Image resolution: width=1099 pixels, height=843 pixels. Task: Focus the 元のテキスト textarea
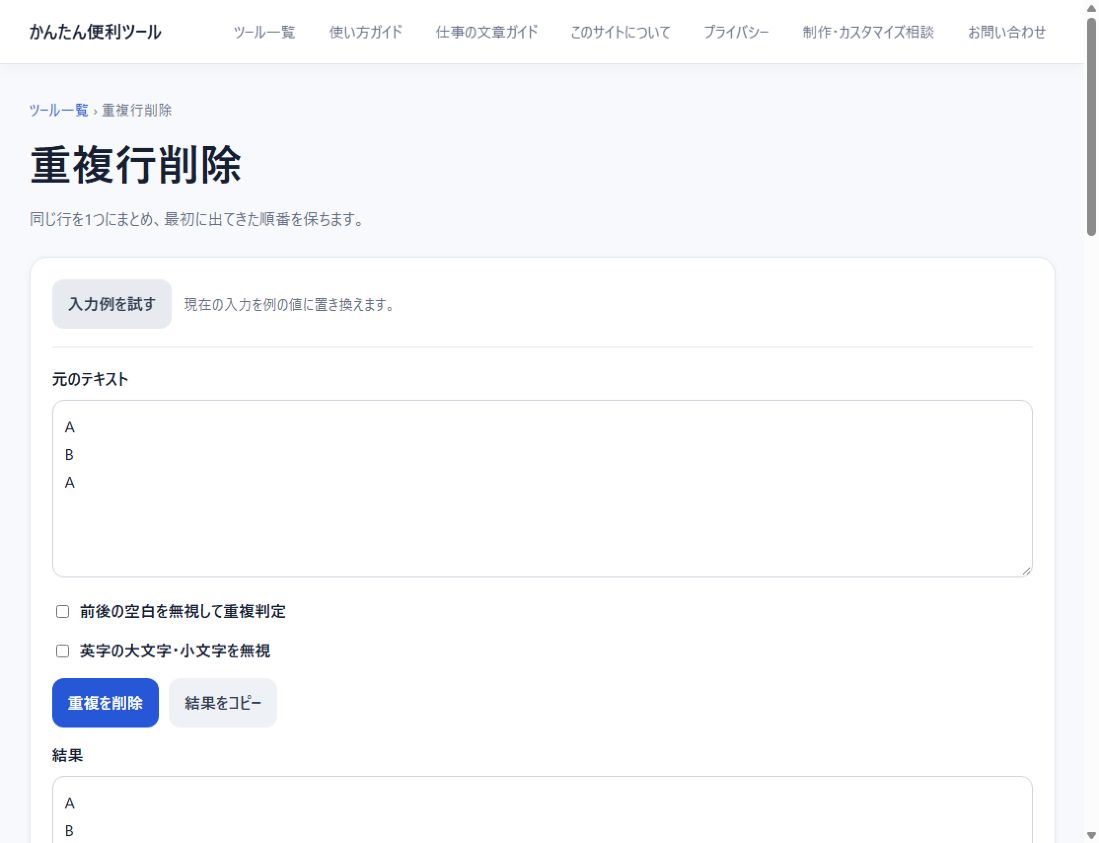coord(542,488)
